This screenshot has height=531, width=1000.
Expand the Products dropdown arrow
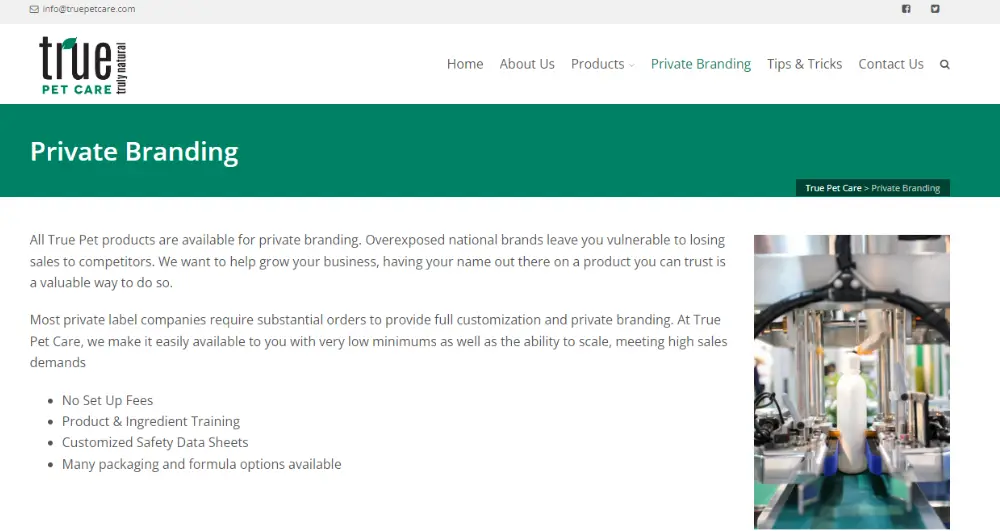[x=631, y=65]
